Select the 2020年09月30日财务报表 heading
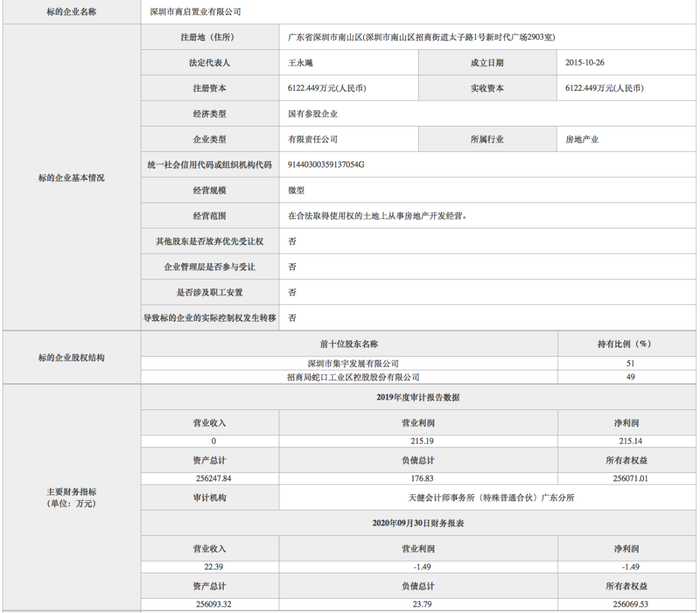Screen dimensions: 700x613 (418, 523)
